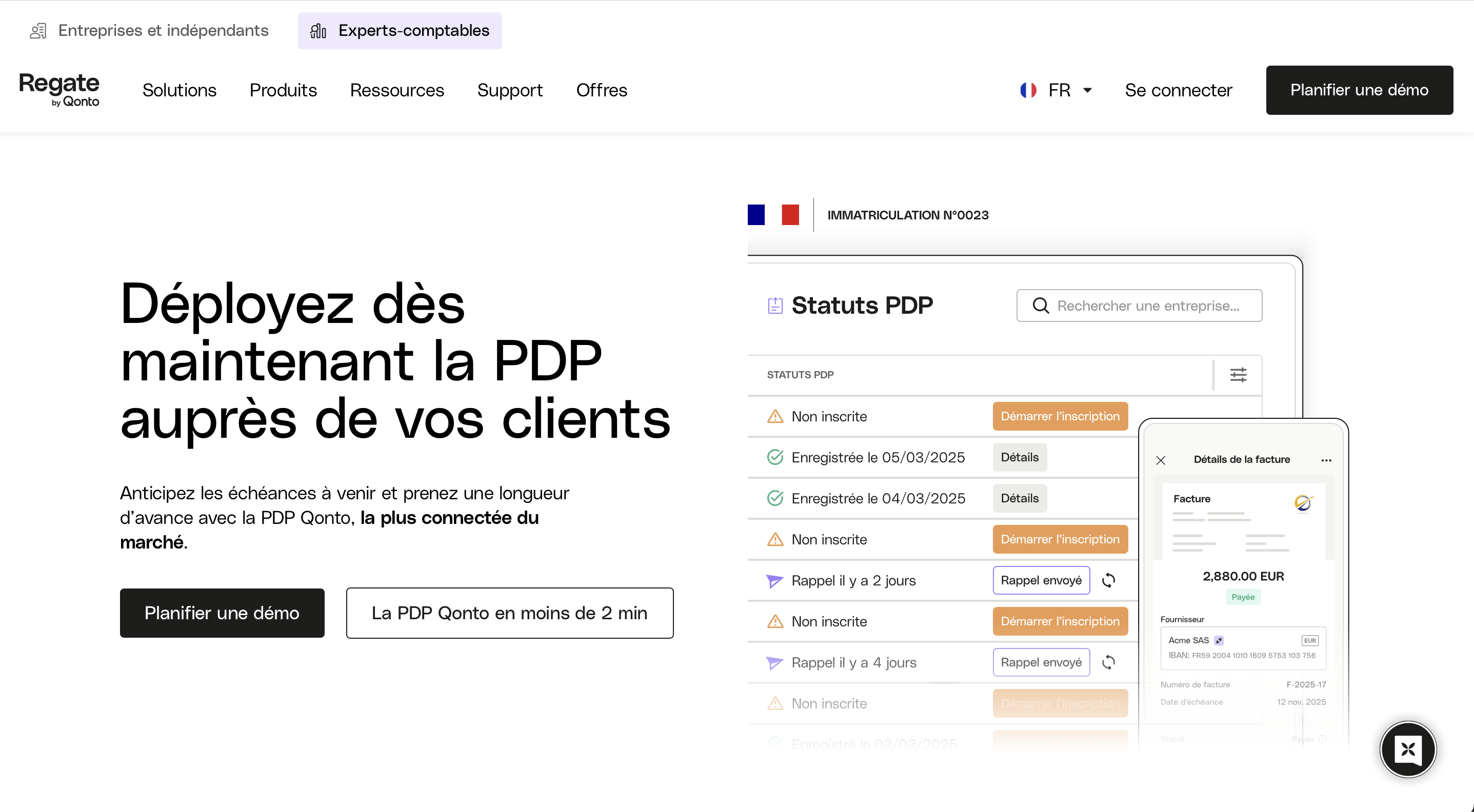Click Rappel envoyé on the 4 jours row
Screen dimensions: 1474x812
point(1041,663)
